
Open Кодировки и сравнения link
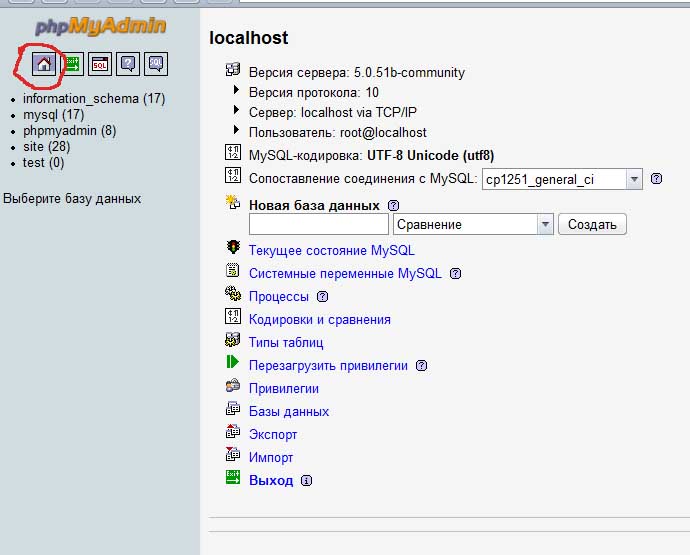click(x=320, y=320)
